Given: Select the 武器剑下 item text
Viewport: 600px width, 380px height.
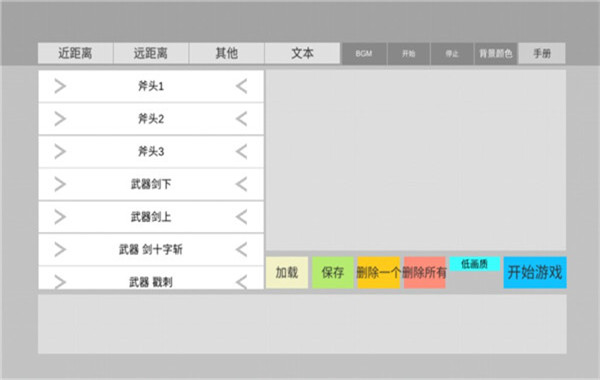Looking at the screenshot, I should click(151, 184).
